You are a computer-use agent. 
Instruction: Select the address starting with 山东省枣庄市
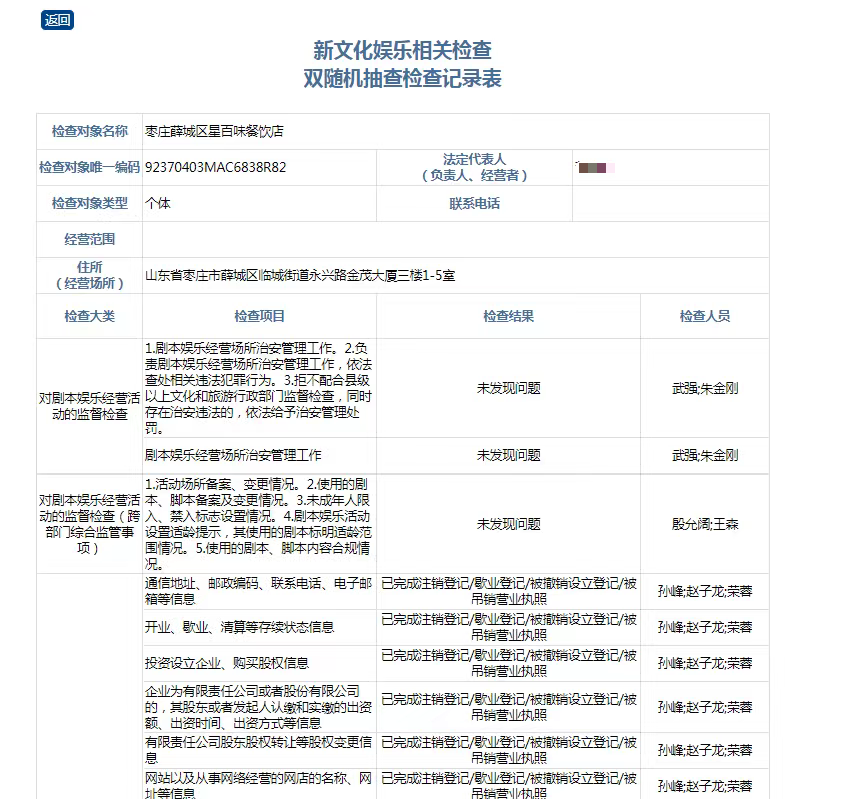(x=300, y=275)
